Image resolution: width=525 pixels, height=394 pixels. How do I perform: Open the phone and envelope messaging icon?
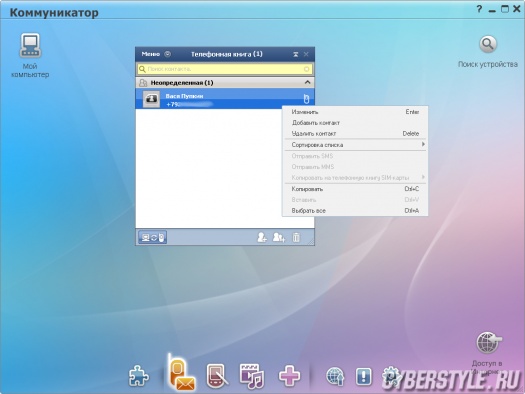point(181,373)
